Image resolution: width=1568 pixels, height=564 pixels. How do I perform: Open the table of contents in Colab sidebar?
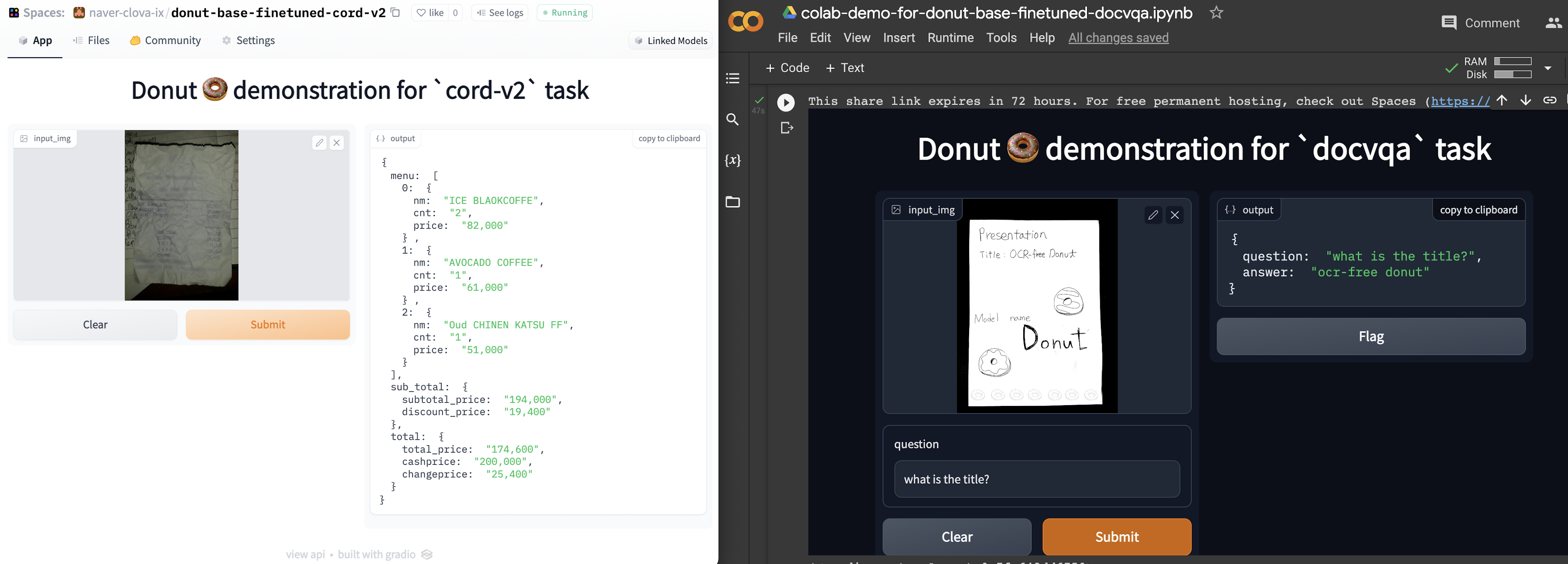click(x=732, y=78)
